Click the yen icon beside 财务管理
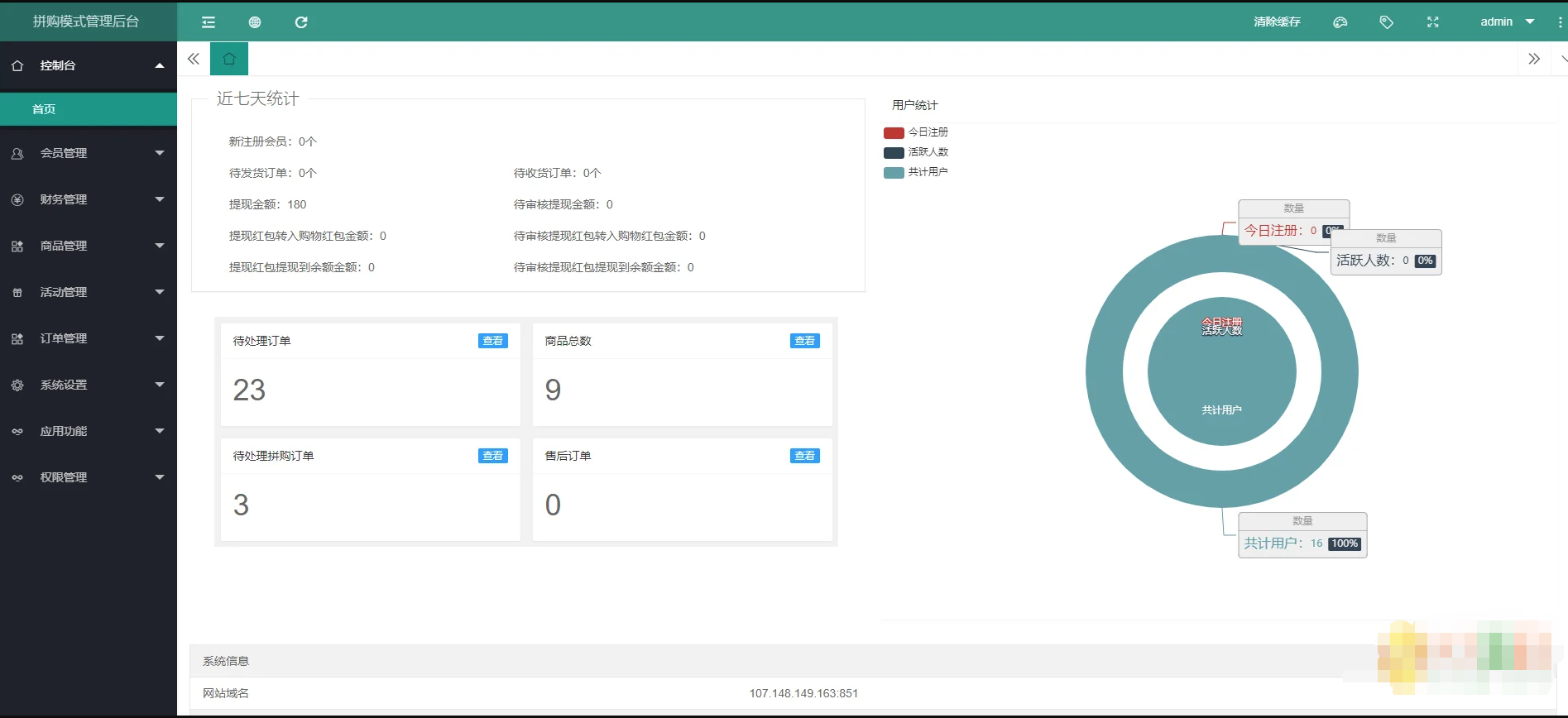 [17, 199]
